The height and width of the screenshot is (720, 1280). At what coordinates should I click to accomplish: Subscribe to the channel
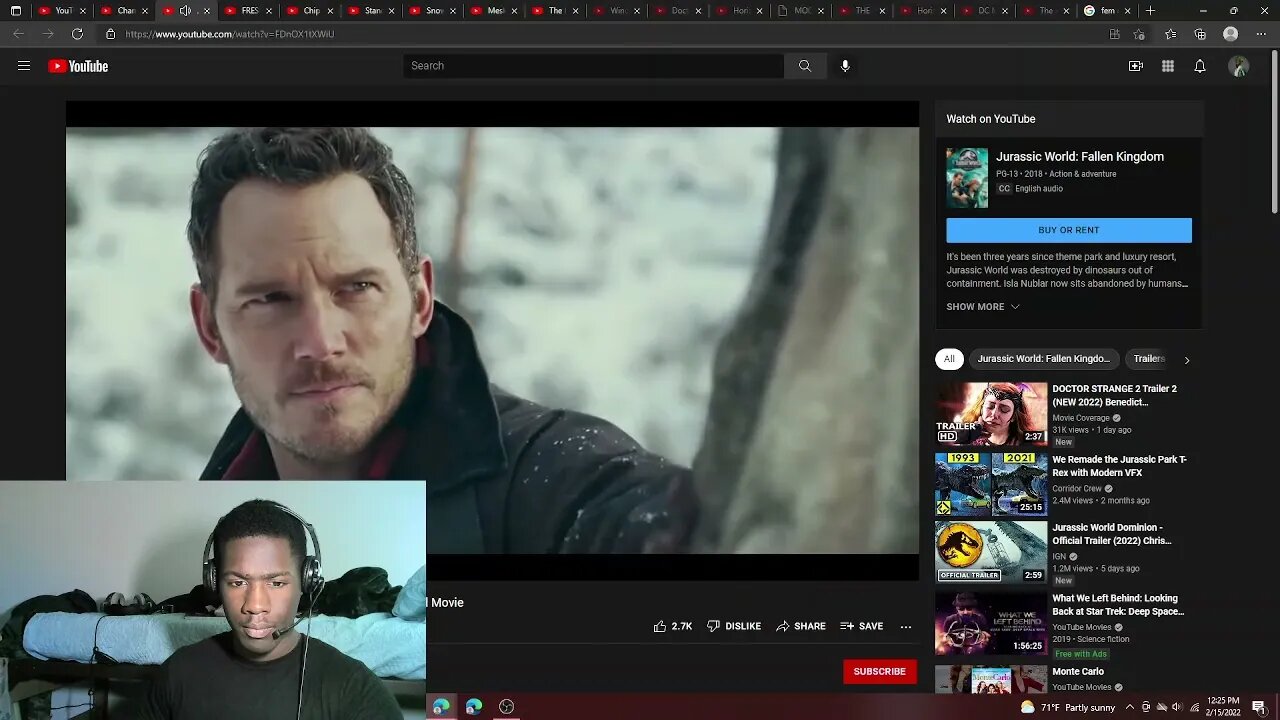880,672
